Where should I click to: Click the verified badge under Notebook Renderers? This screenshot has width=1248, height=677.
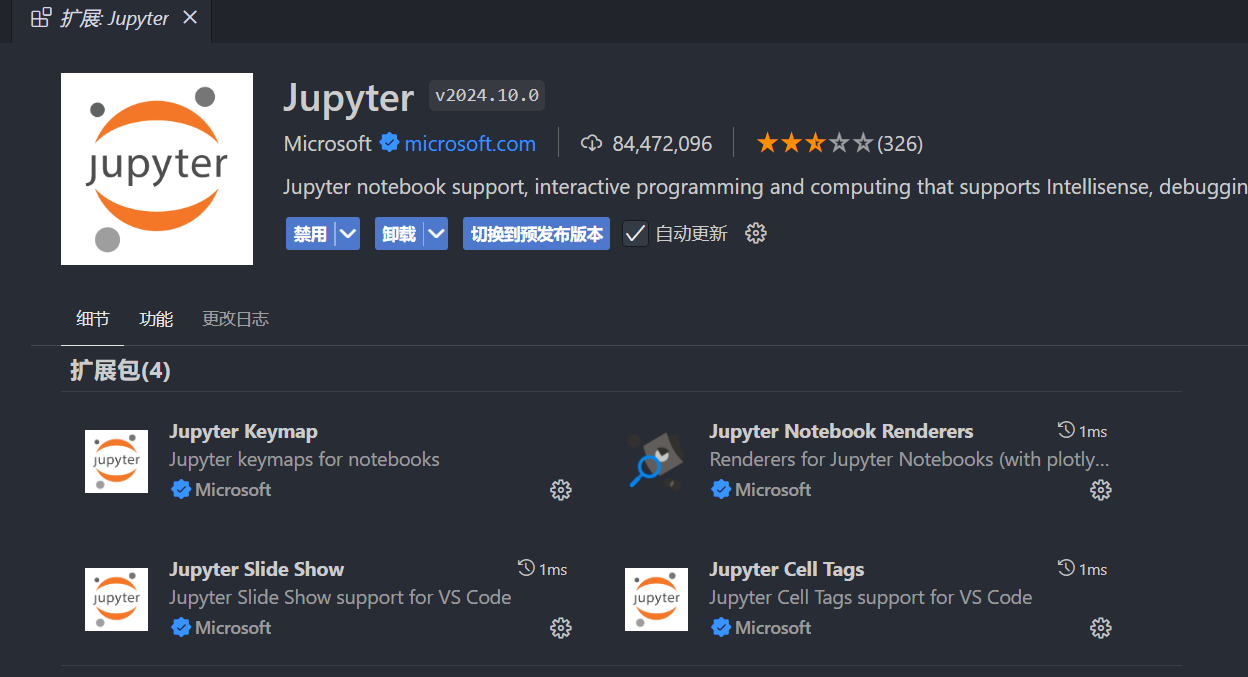click(x=721, y=489)
